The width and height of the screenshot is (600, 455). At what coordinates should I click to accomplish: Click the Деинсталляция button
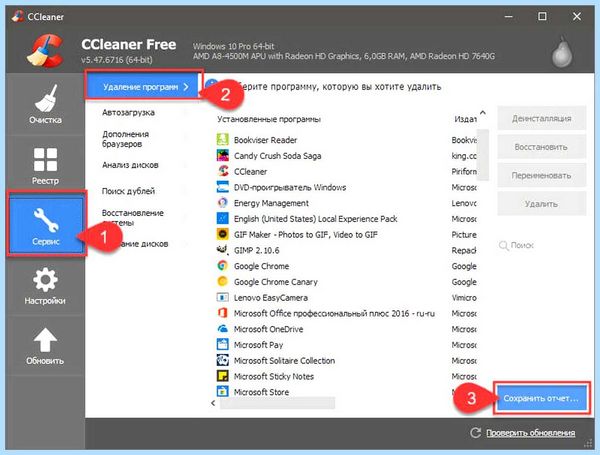coord(541,118)
